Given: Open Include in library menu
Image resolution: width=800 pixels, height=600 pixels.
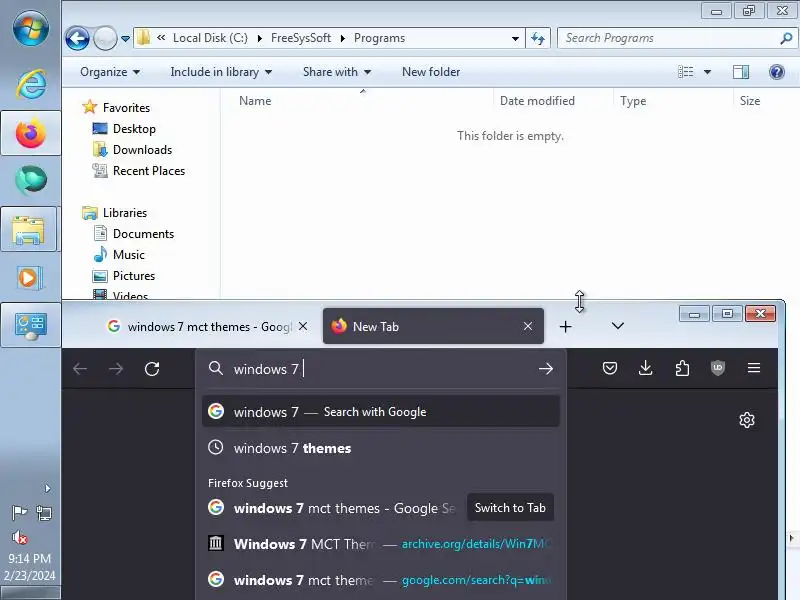Looking at the screenshot, I should click(221, 72).
